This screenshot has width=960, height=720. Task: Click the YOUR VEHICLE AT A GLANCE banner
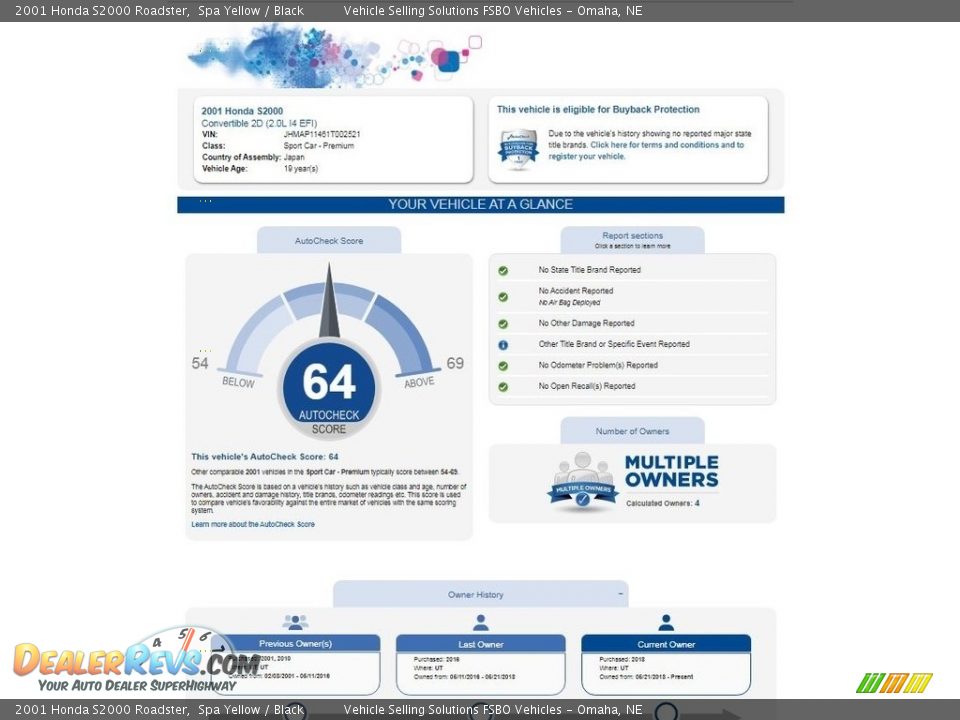(x=481, y=204)
